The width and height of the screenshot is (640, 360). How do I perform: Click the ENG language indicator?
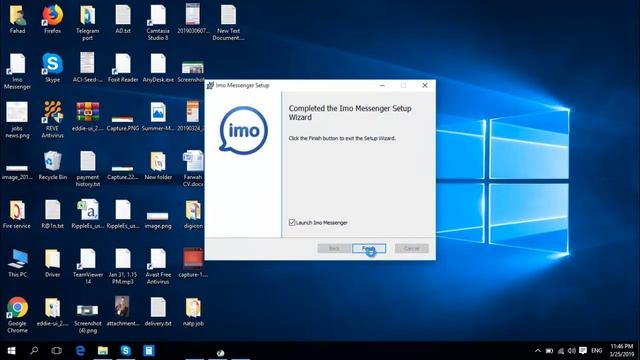[x=596, y=351]
